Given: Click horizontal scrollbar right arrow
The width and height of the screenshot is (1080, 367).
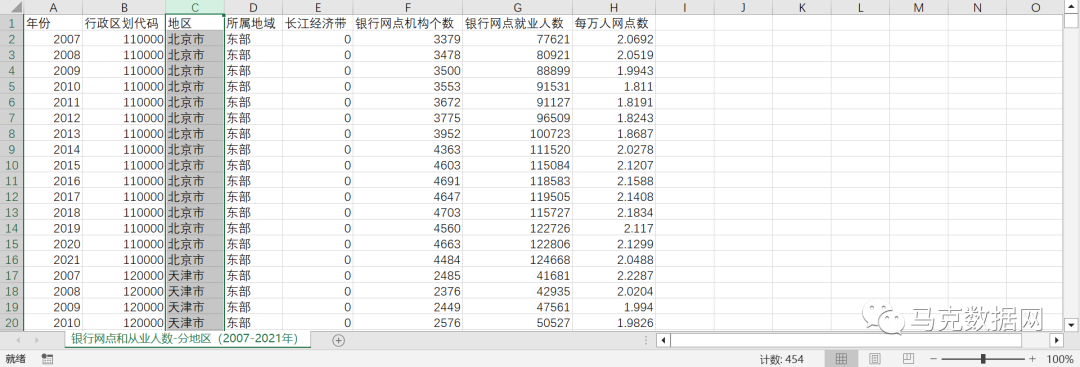Looking at the screenshot, I should pyautogui.click(x=1057, y=340).
